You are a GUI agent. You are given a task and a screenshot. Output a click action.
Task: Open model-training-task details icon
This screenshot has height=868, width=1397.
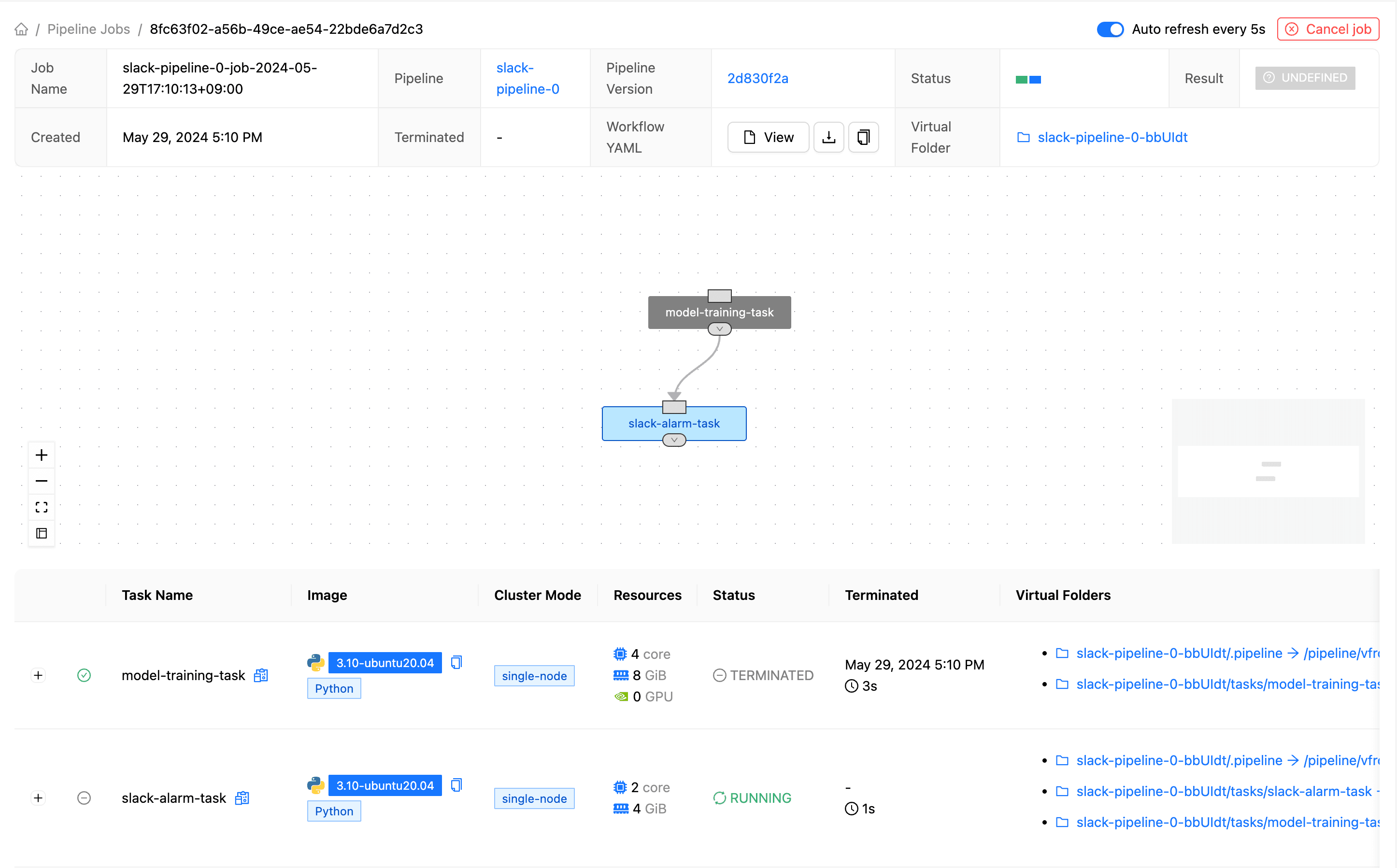click(x=261, y=675)
